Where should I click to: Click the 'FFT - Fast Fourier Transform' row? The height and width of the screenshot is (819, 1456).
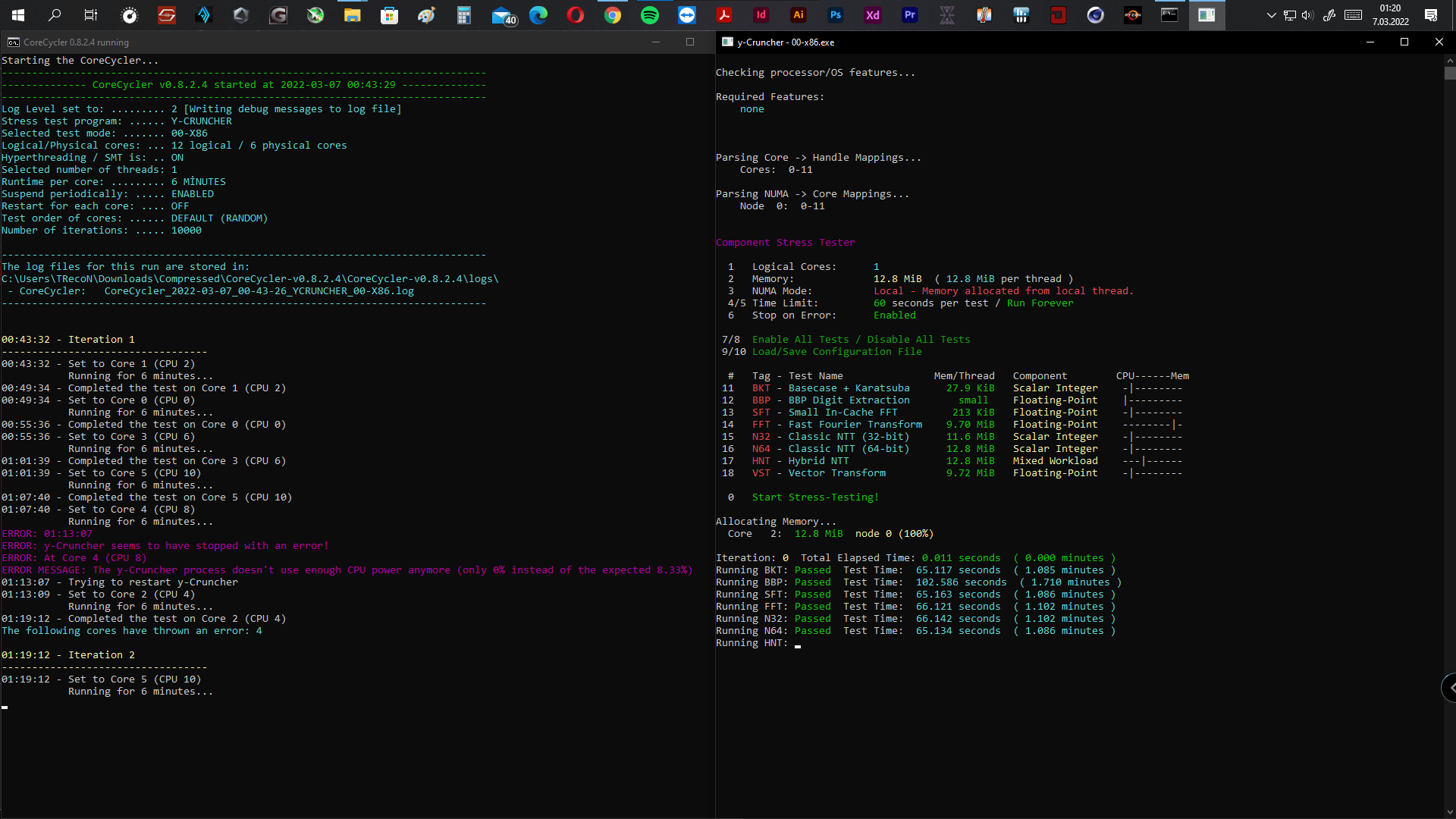coord(952,425)
